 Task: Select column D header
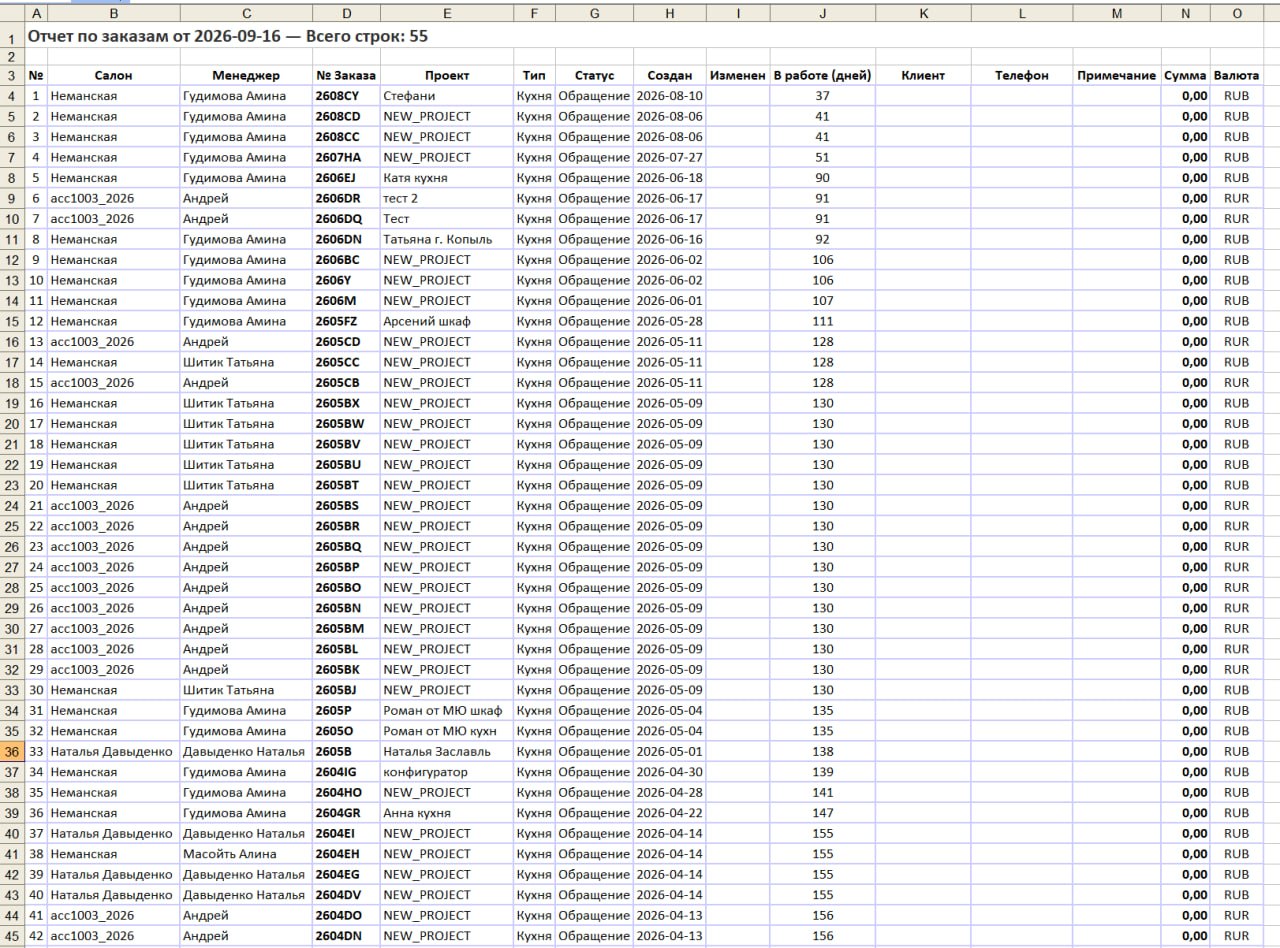point(346,13)
